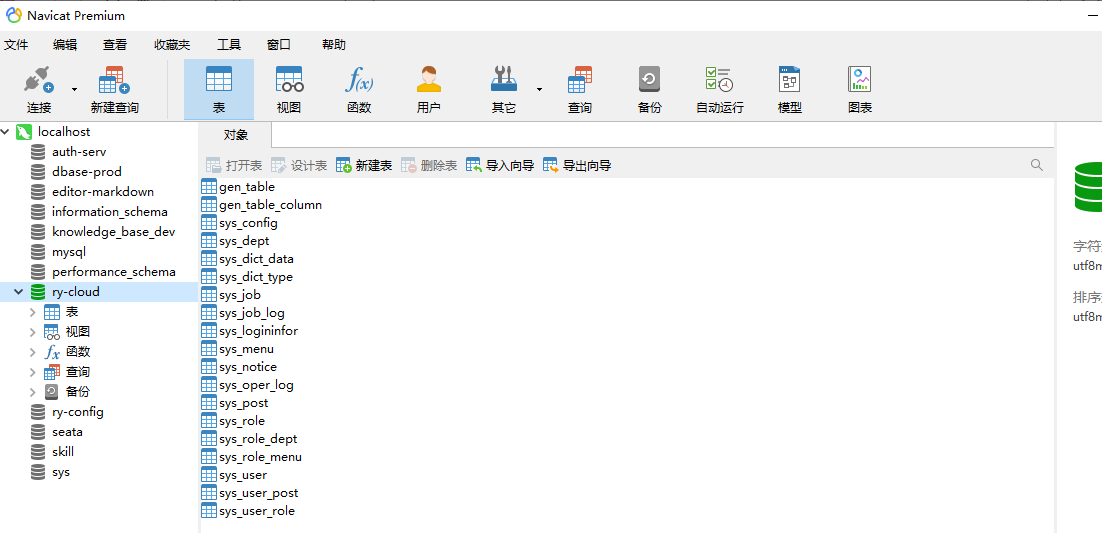Select the information_schema database
This screenshot has width=1102, height=533.
(110, 212)
